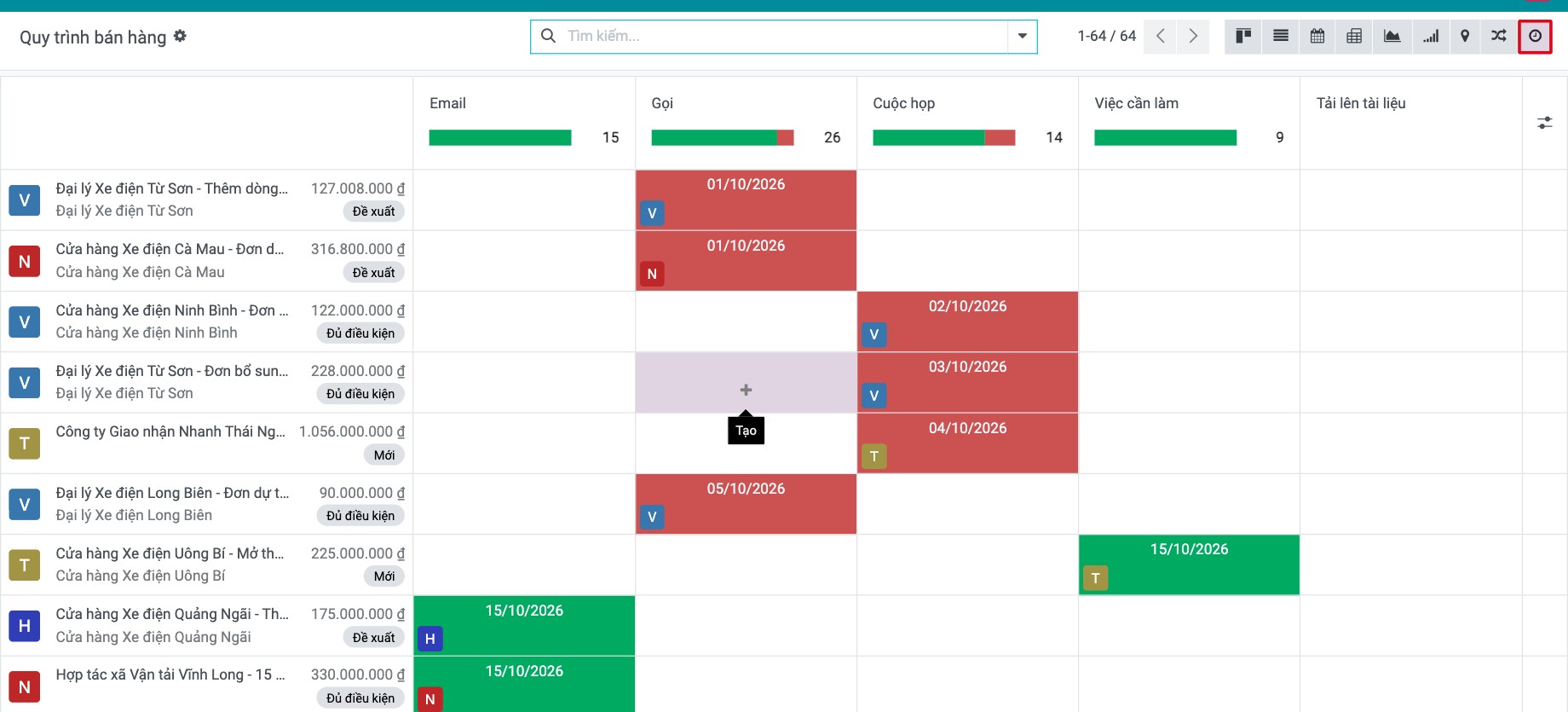Click the plus icon to create activity
Image resolution: width=1568 pixels, height=712 pixels.
pyautogui.click(x=746, y=390)
